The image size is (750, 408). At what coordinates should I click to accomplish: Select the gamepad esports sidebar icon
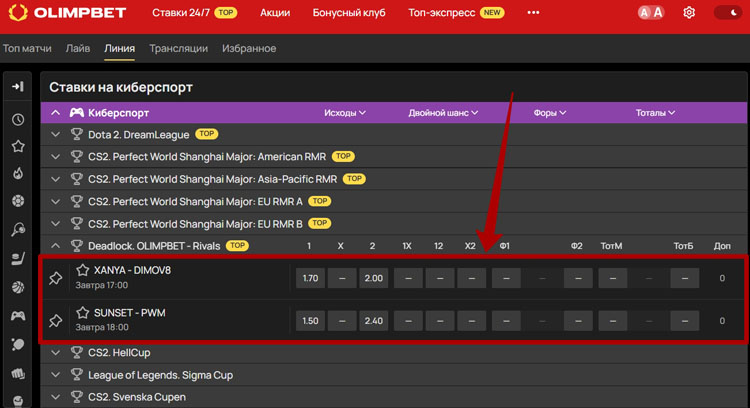pyautogui.click(x=18, y=316)
